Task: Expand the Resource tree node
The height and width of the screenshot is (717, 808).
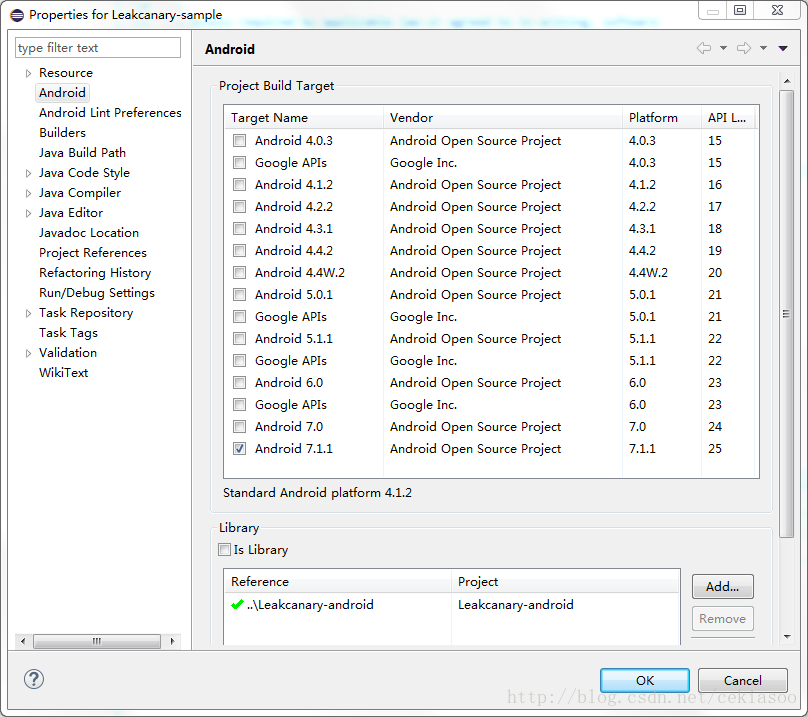Action: [x=28, y=73]
